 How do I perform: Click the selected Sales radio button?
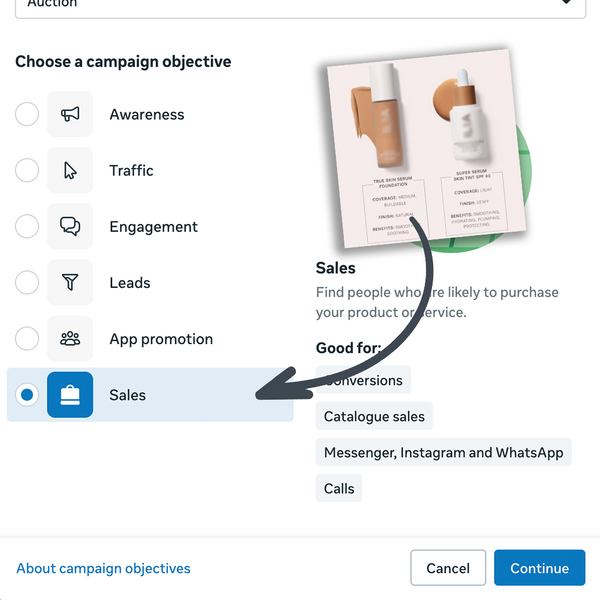[x=27, y=395]
